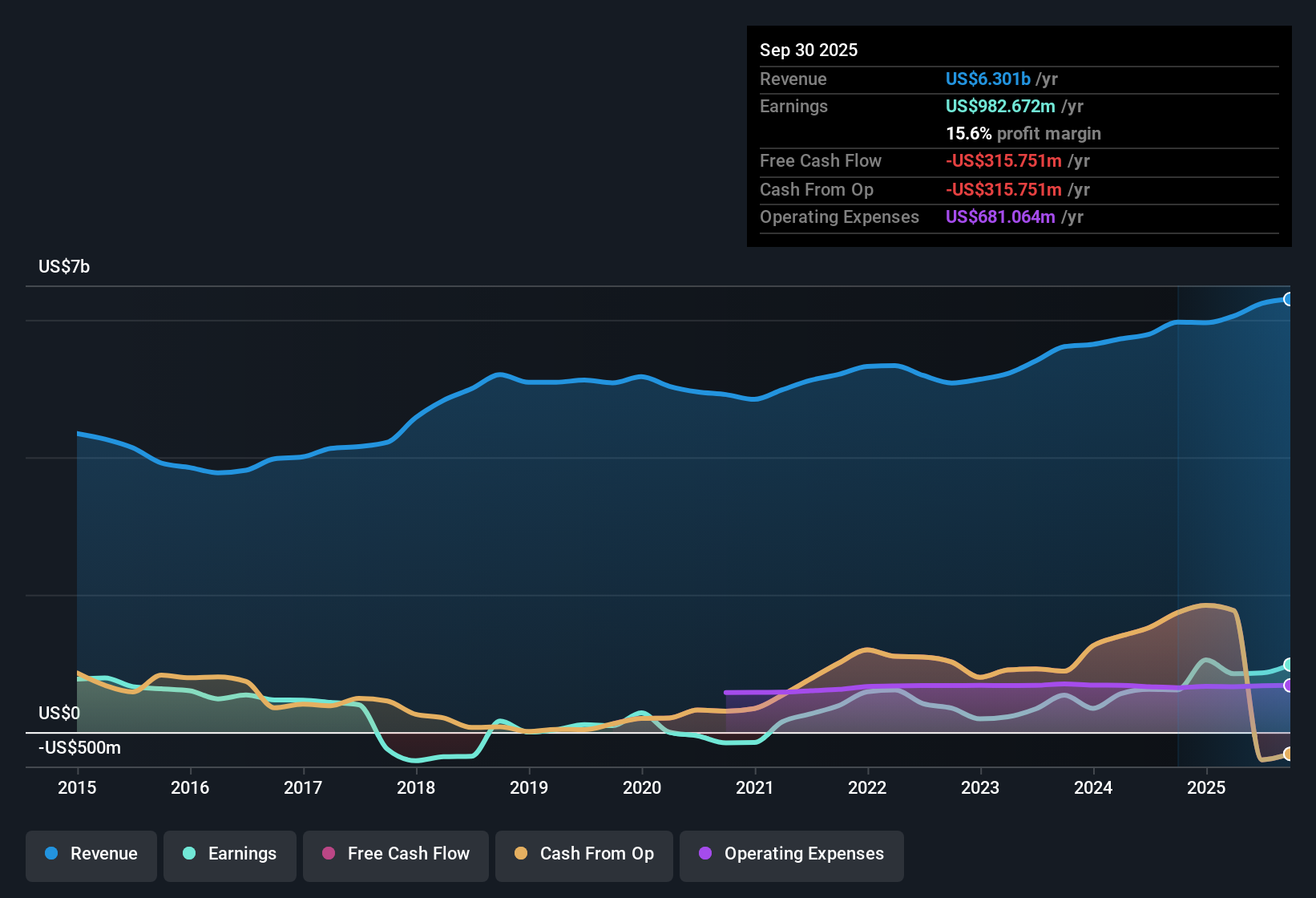Click the purple Operating Expenses legend dot
This screenshot has width=1316, height=898.
click(x=705, y=854)
